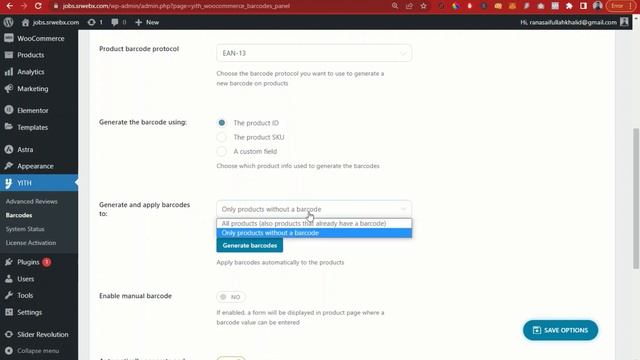Click the share page icon in address bar
The width and height of the screenshot is (640, 360).
[409, 6]
